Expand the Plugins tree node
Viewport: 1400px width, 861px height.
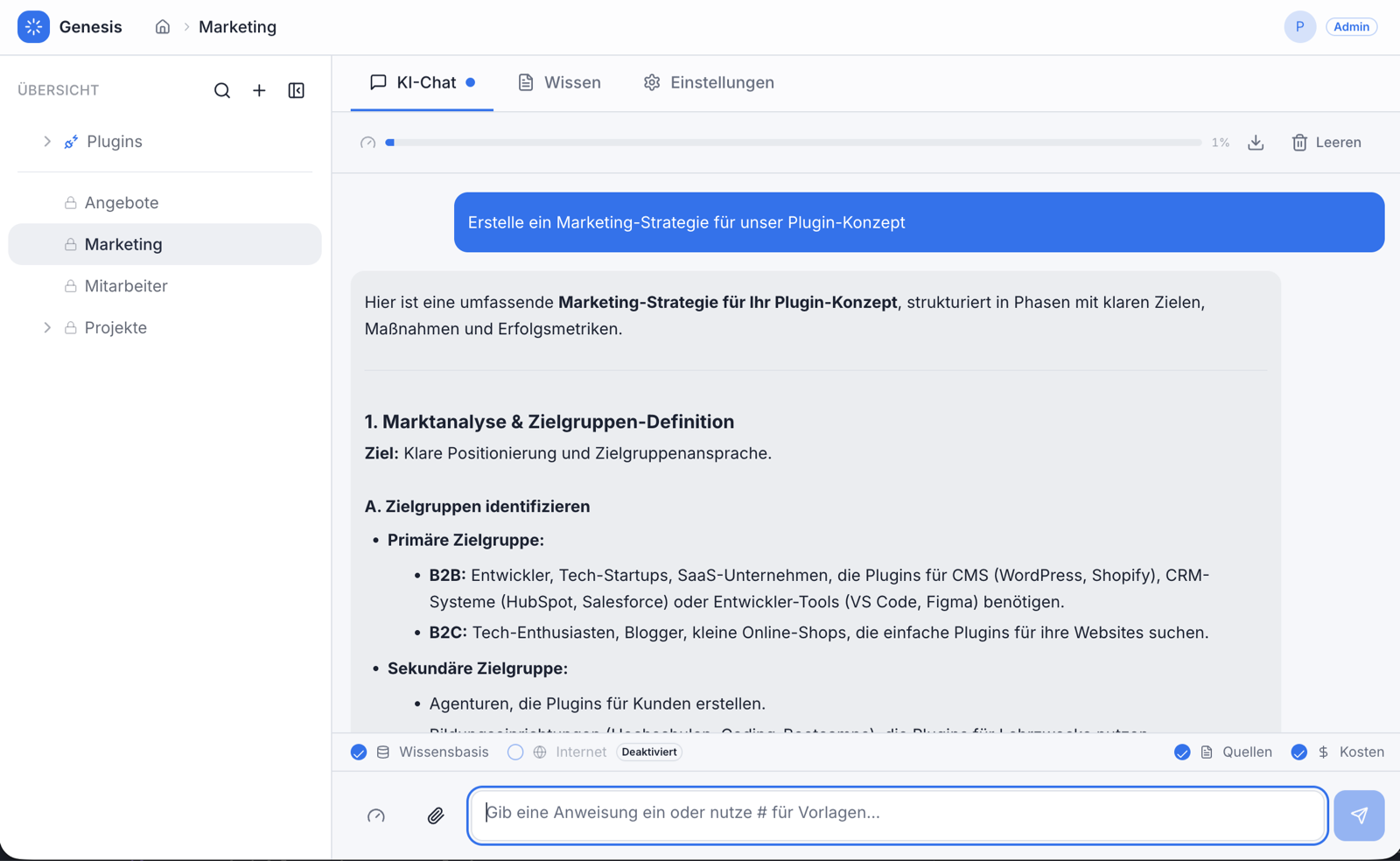click(x=47, y=142)
